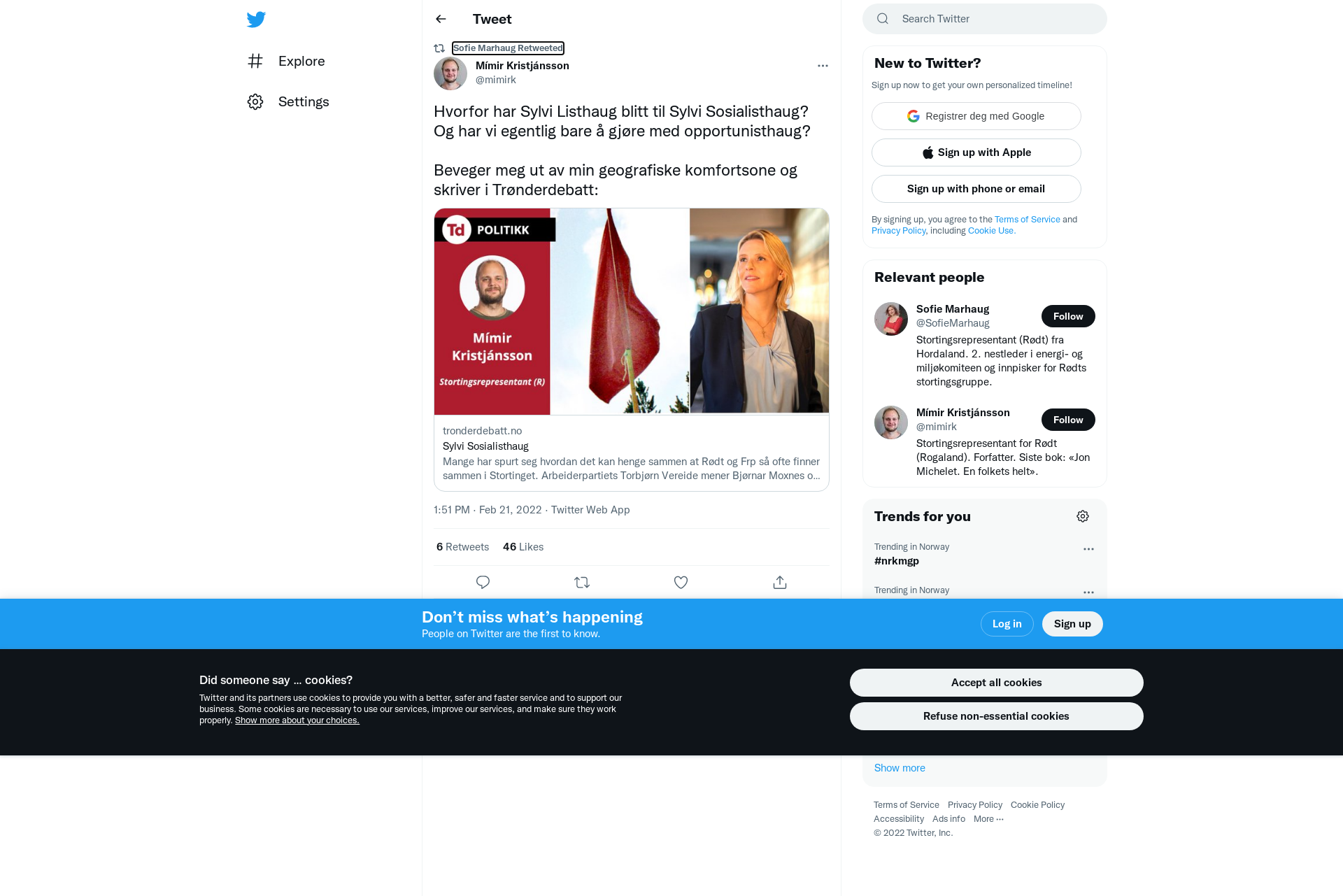Click the Twitter bird logo
This screenshot has height=896, width=1343.
256,20
